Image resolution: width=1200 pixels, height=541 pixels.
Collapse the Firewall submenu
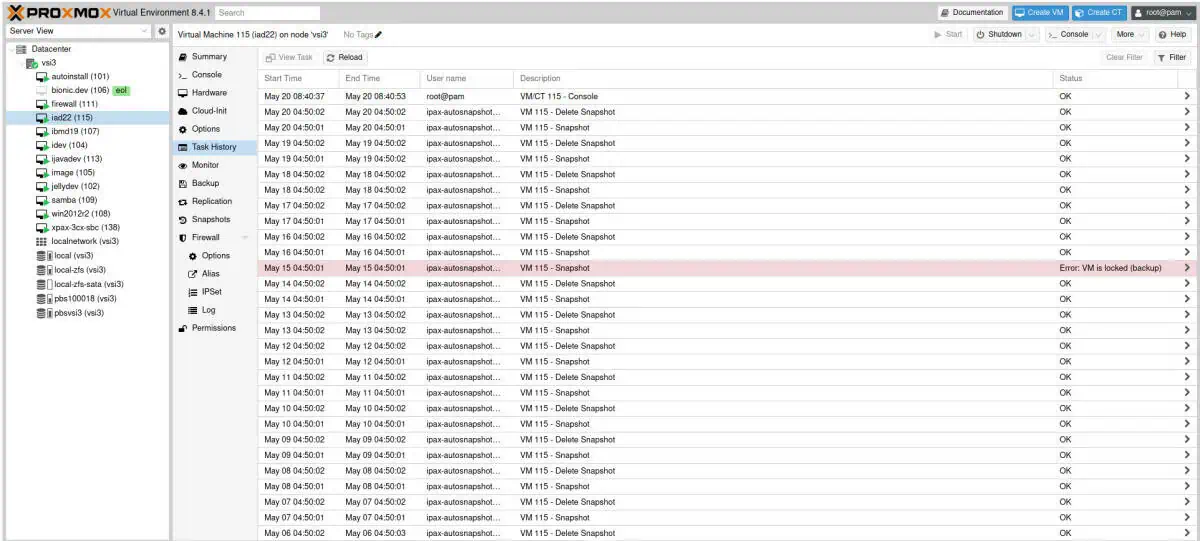pyautogui.click(x=245, y=238)
